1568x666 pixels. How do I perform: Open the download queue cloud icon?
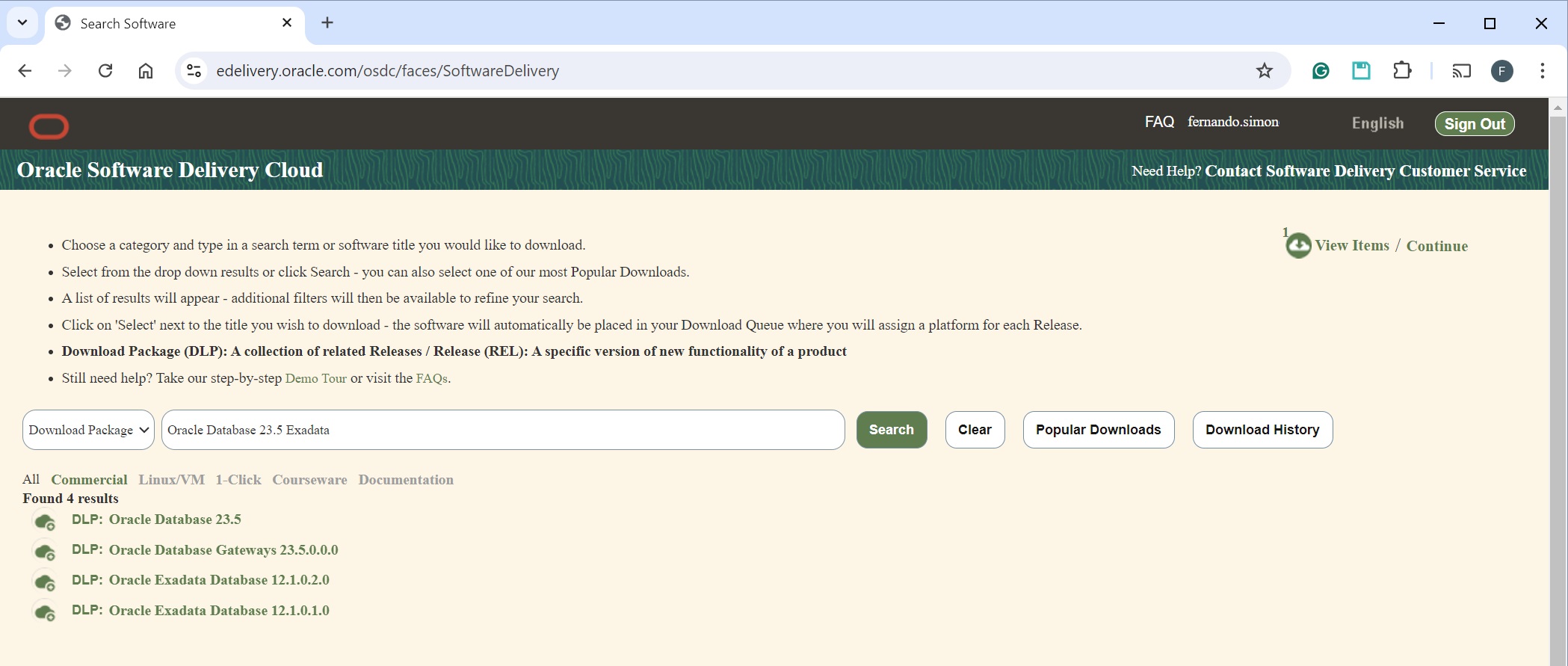[x=1298, y=245]
